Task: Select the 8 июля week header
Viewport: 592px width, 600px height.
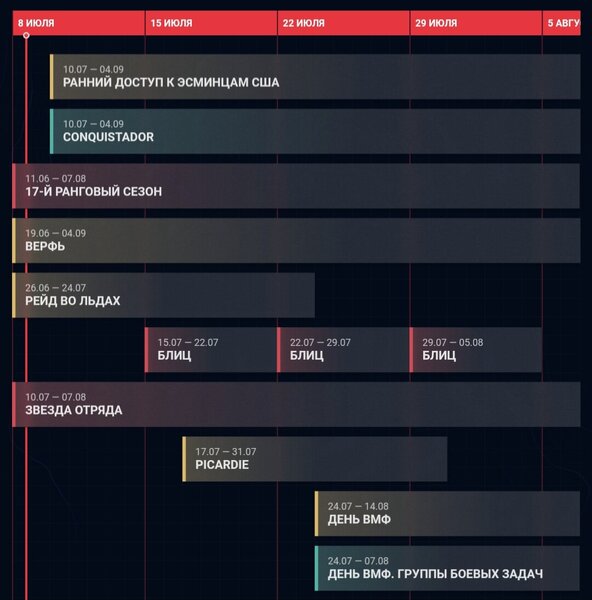Action: 79,23
